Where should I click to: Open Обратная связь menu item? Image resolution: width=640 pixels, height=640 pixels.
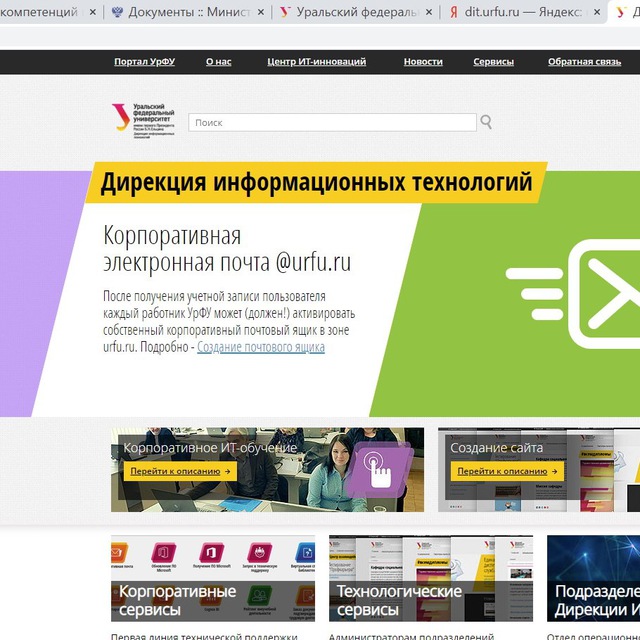click(584, 62)
